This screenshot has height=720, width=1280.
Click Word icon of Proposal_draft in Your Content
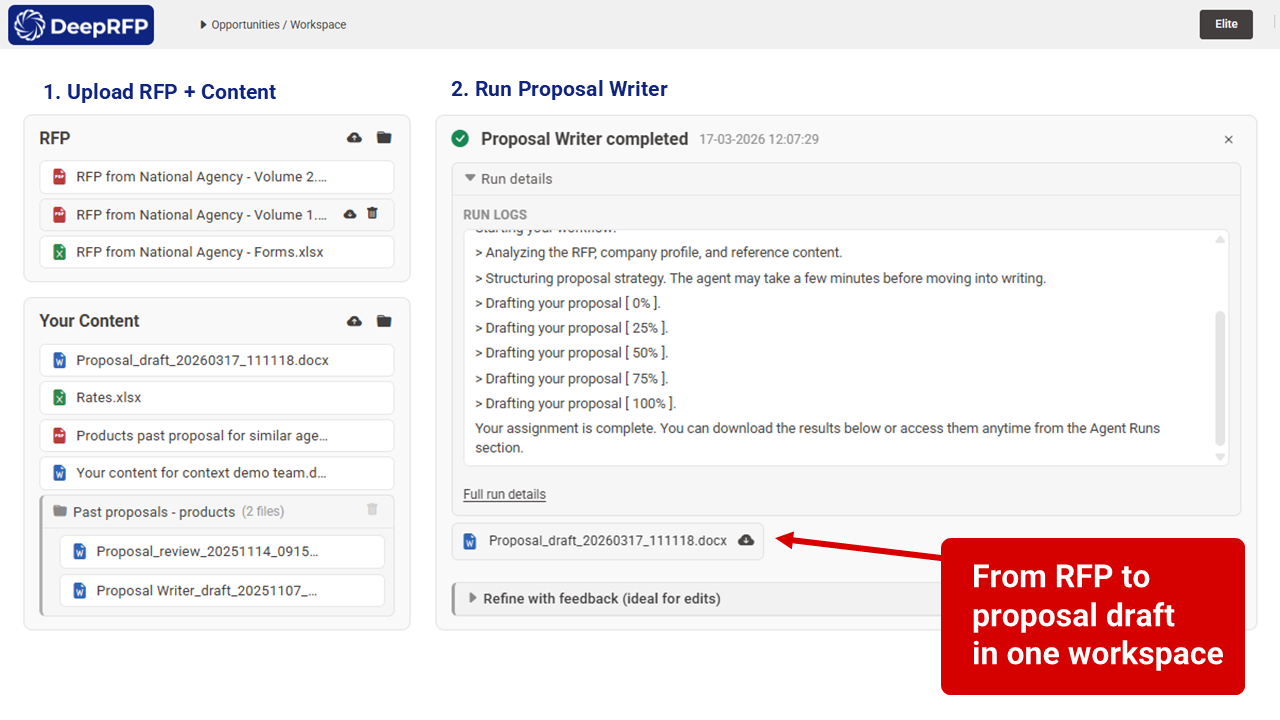[59, 360]
